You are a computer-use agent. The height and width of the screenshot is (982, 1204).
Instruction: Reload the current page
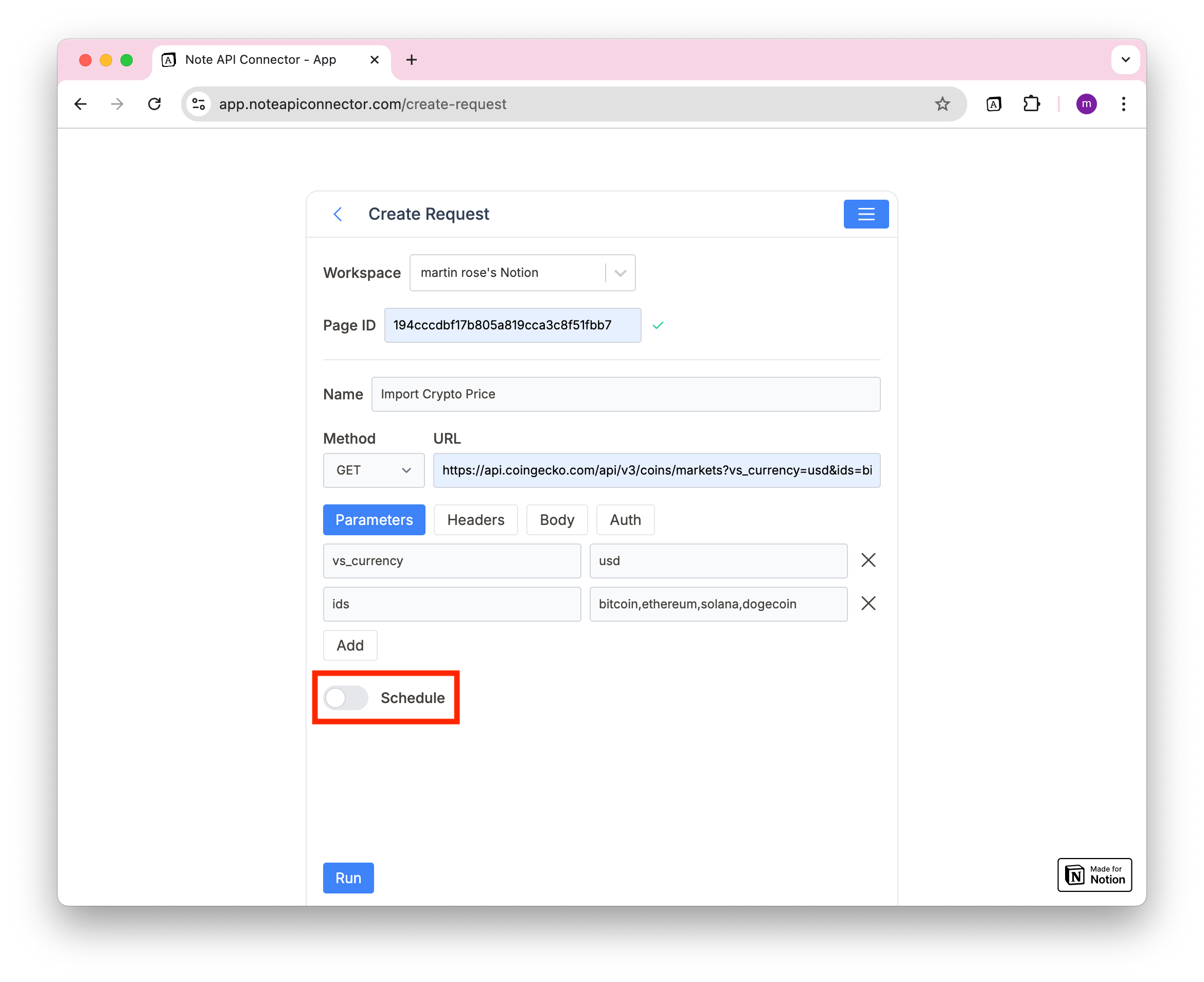[x=154, y=103]
